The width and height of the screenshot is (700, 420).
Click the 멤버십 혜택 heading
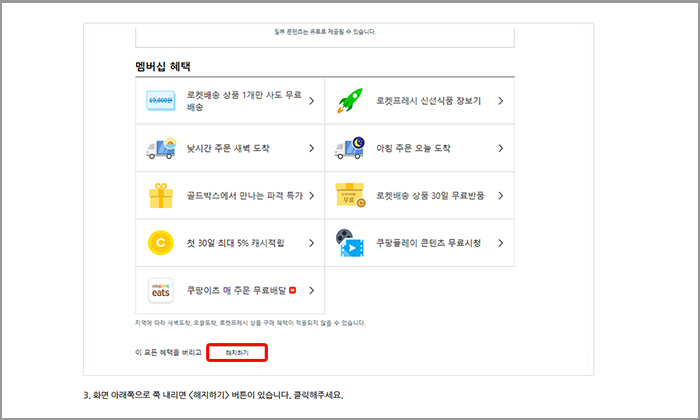163,67
